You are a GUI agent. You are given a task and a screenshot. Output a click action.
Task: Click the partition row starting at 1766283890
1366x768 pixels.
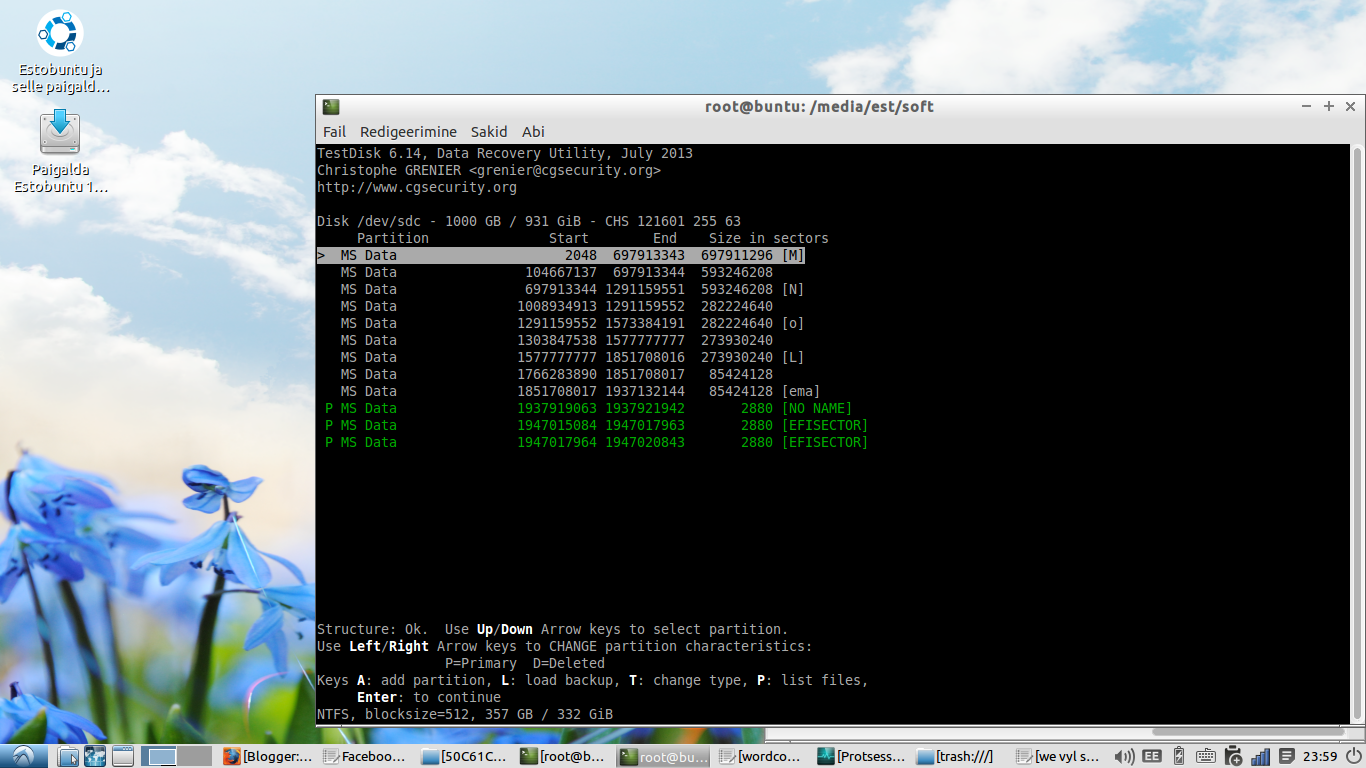click(x=557, y=375)
